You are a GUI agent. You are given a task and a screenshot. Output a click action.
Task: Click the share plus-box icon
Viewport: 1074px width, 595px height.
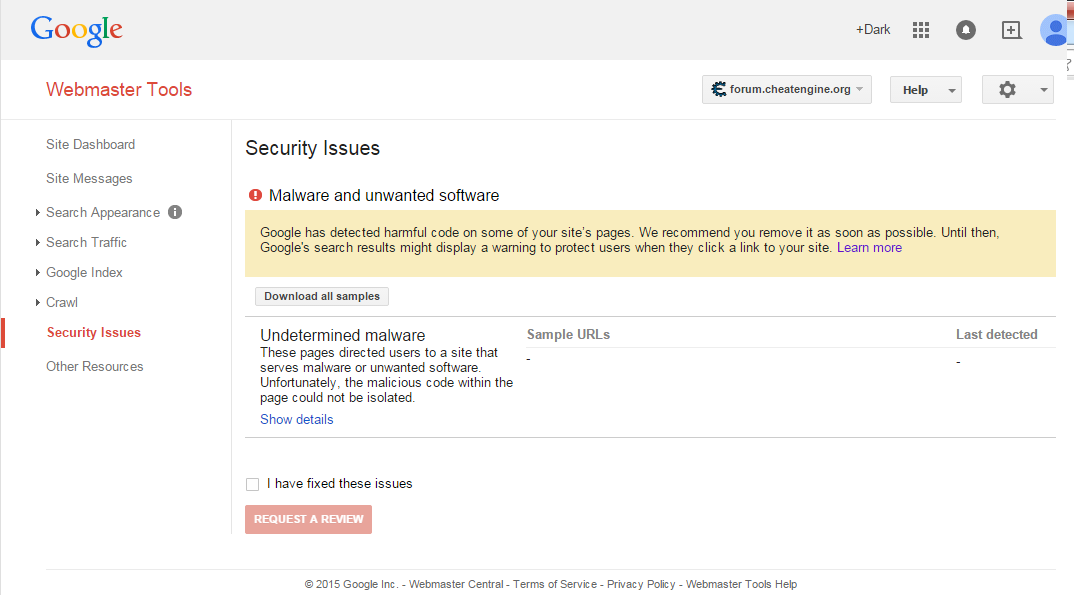[1011, 30]
